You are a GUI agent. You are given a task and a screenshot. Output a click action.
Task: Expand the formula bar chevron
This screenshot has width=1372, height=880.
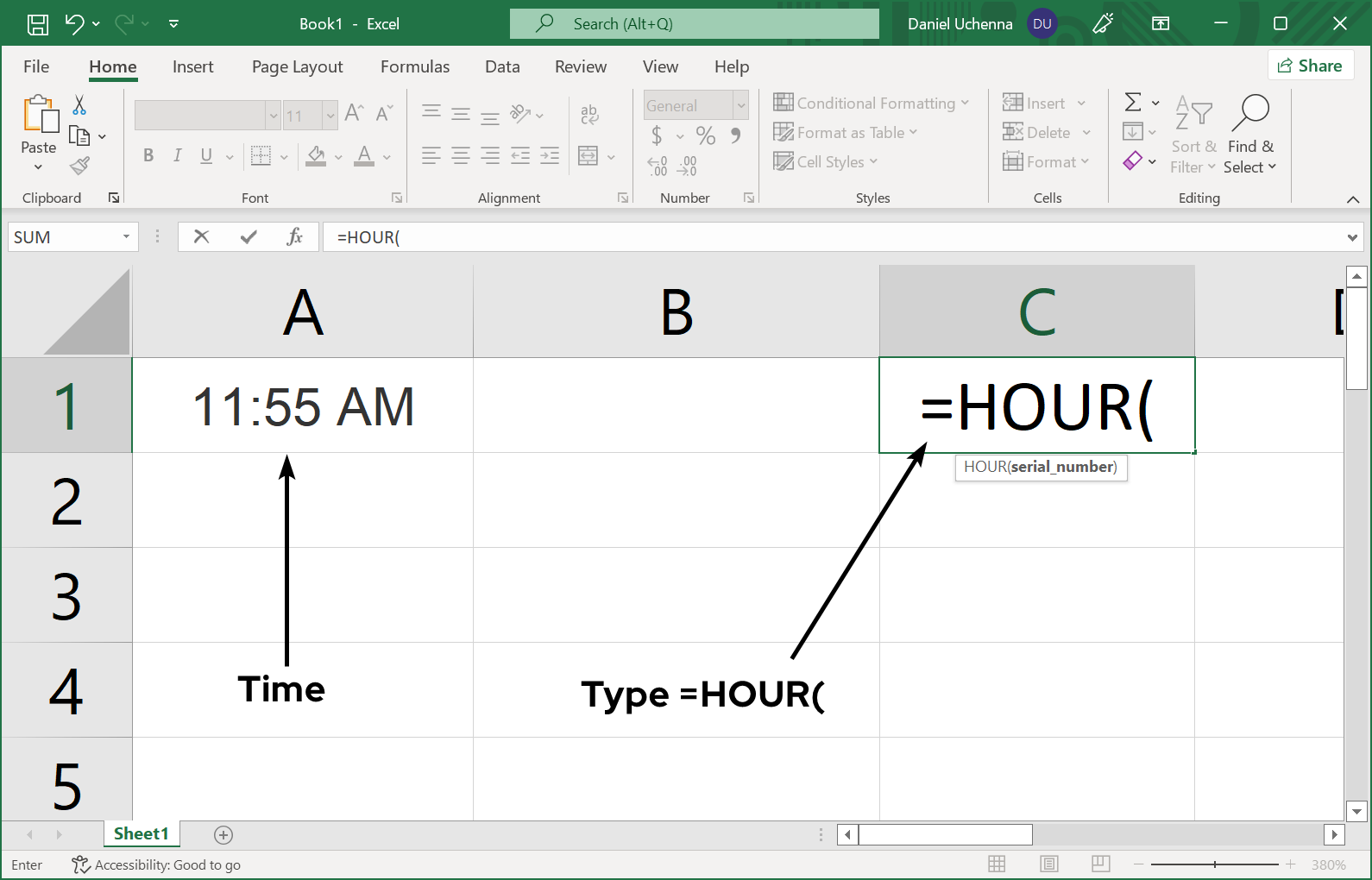click(1352, 237)
